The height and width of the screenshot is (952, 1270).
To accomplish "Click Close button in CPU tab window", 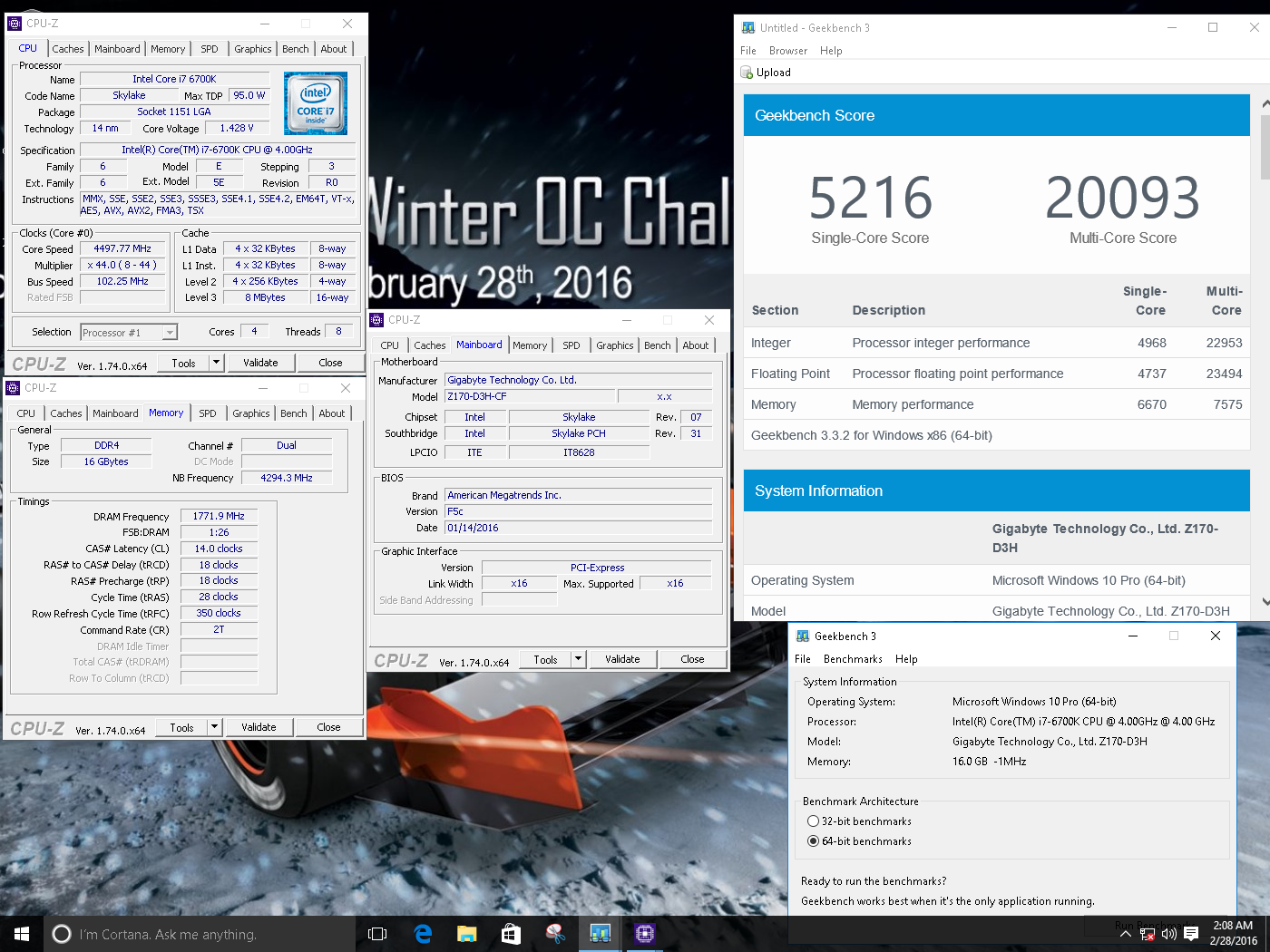I will [330, 363].
